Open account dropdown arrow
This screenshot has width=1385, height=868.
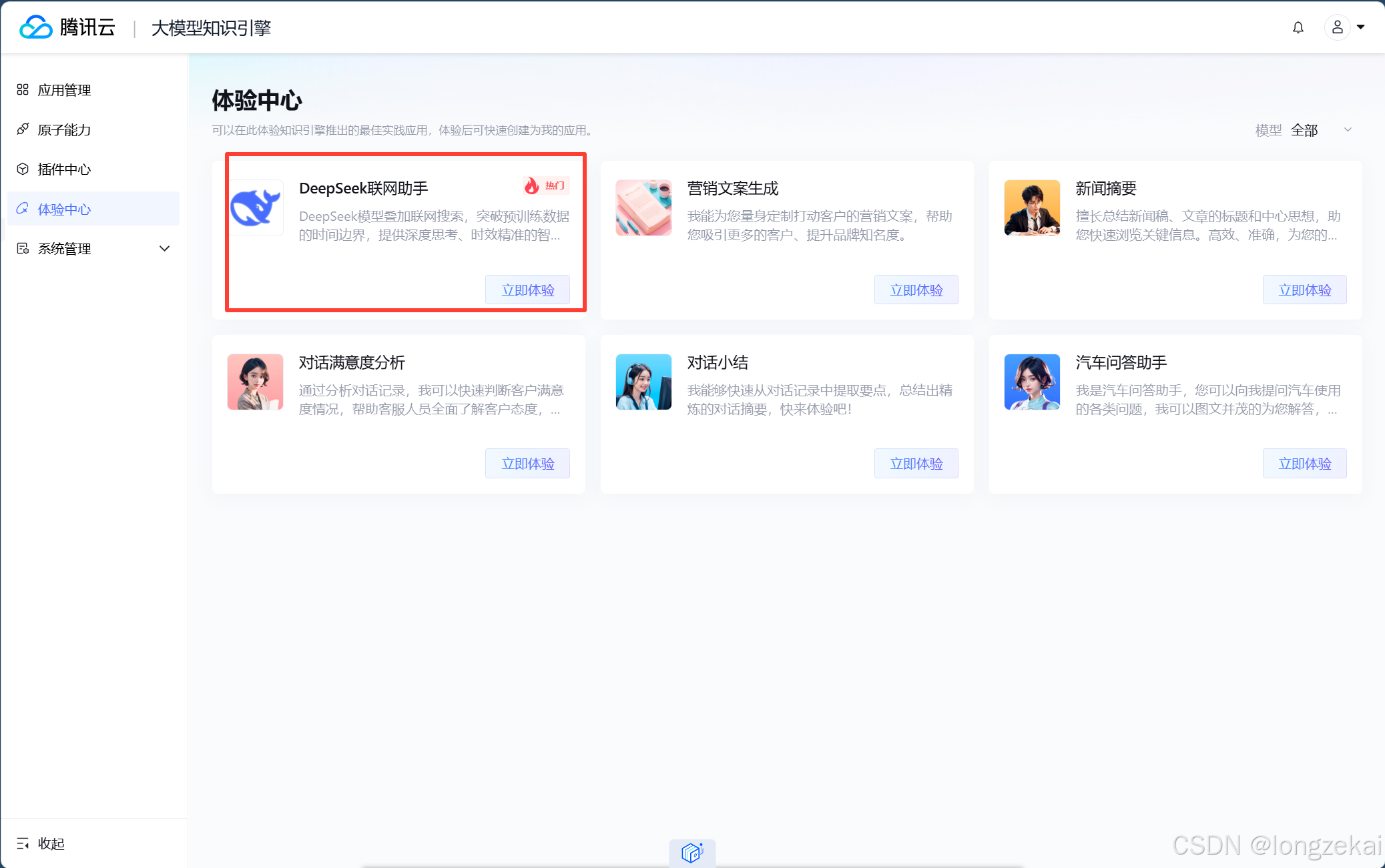[1360, 27]
